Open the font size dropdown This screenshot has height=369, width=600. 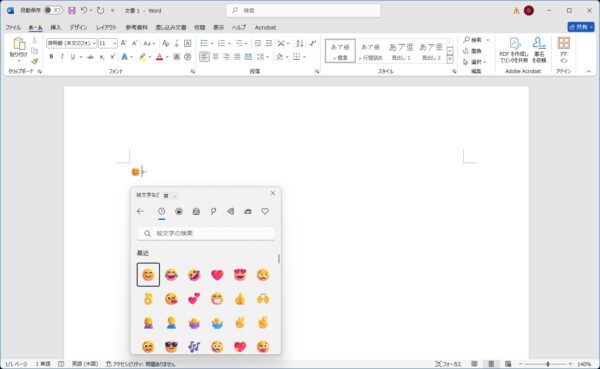tap(115, 43)
